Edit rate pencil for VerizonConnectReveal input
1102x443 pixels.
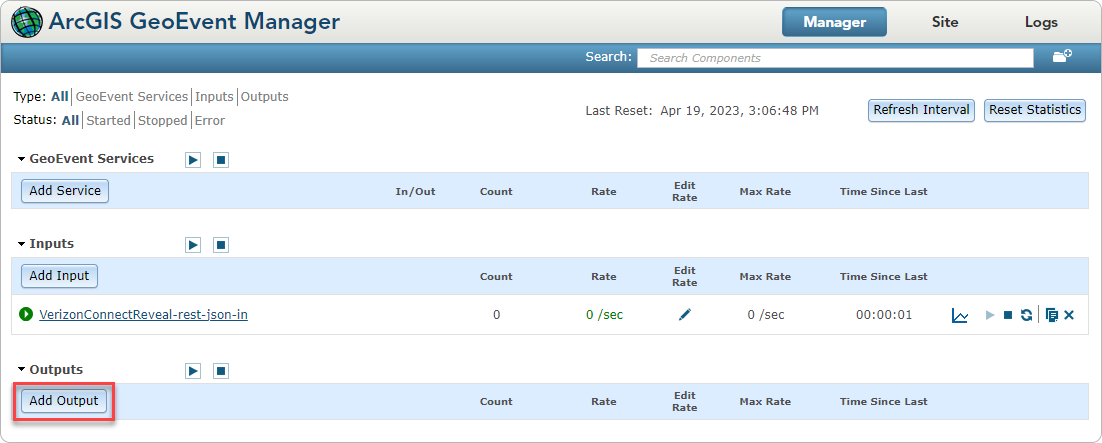[685, 315]
